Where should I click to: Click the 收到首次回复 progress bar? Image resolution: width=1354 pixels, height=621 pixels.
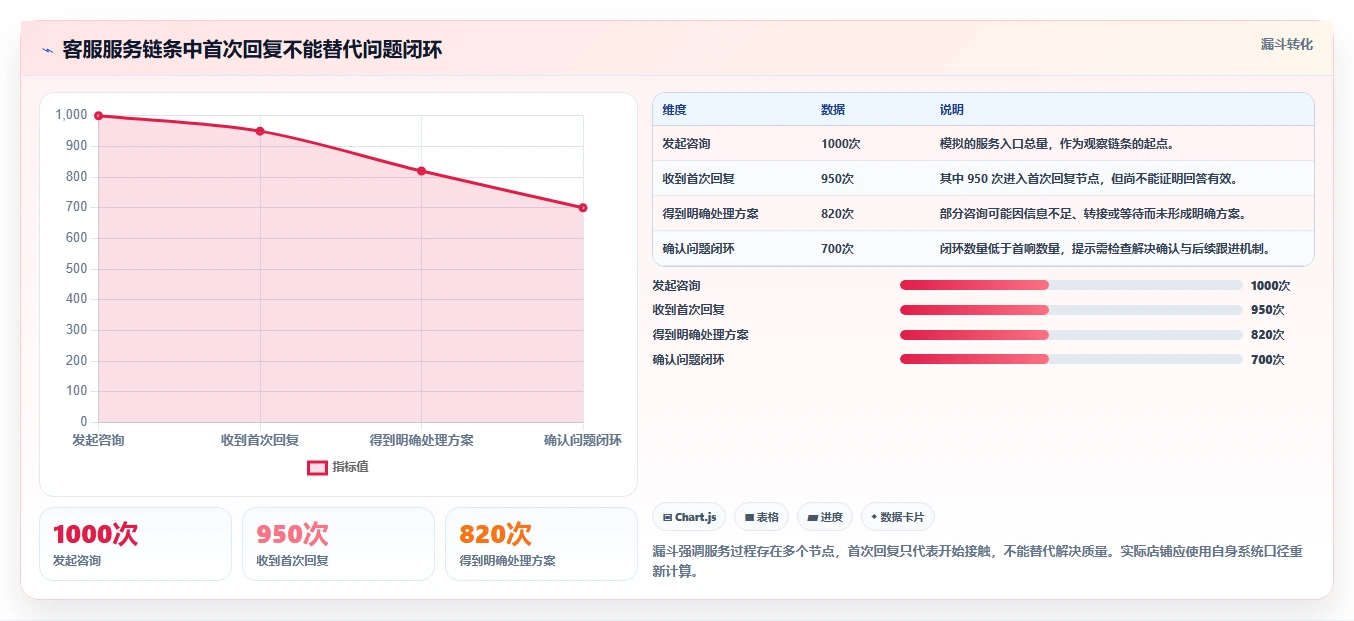(1071, 310)
